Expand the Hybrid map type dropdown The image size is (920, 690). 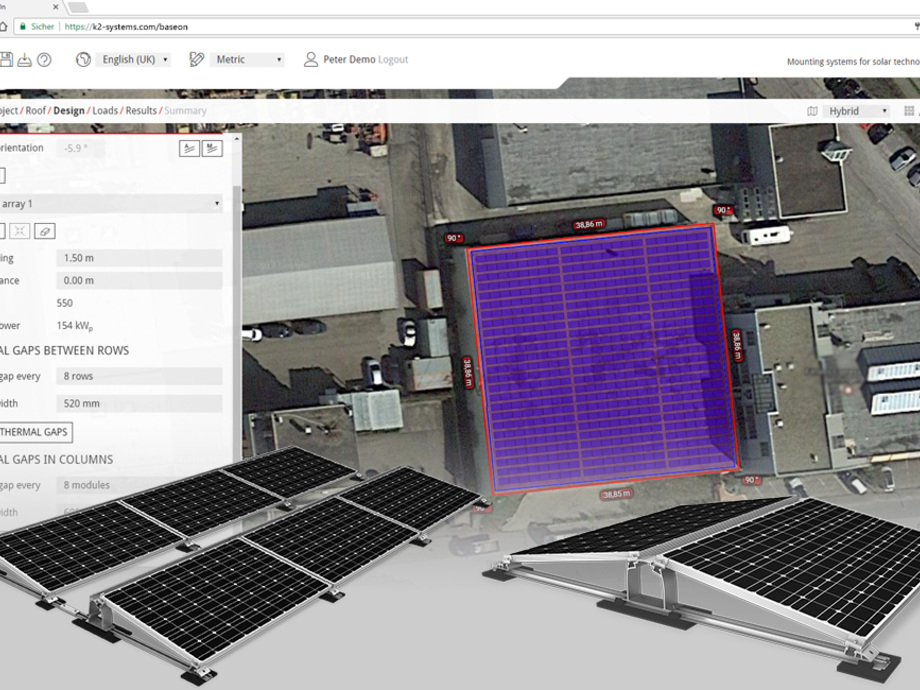(856, 111)
